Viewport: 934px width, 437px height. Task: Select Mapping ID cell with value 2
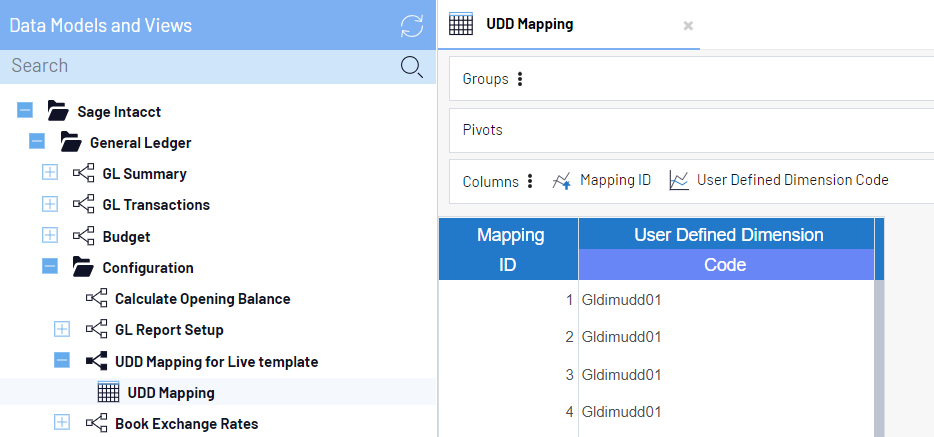(x=509, y=337)
